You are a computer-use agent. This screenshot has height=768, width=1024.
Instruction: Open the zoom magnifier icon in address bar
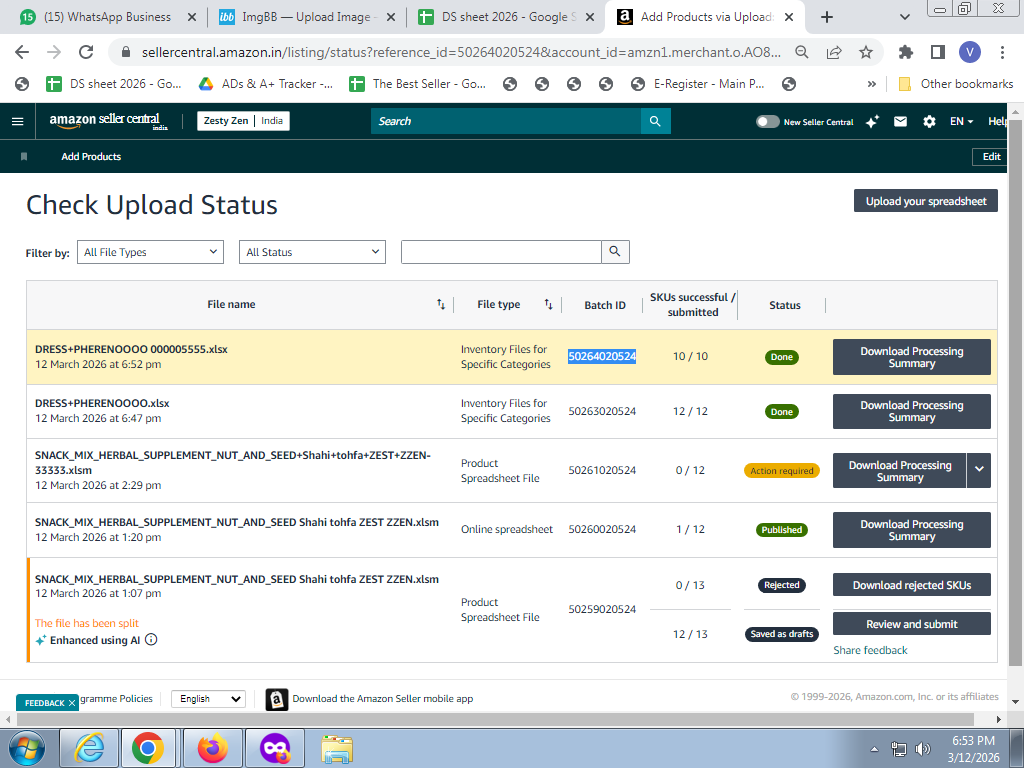pyautogui.click(x=802, y=52)
